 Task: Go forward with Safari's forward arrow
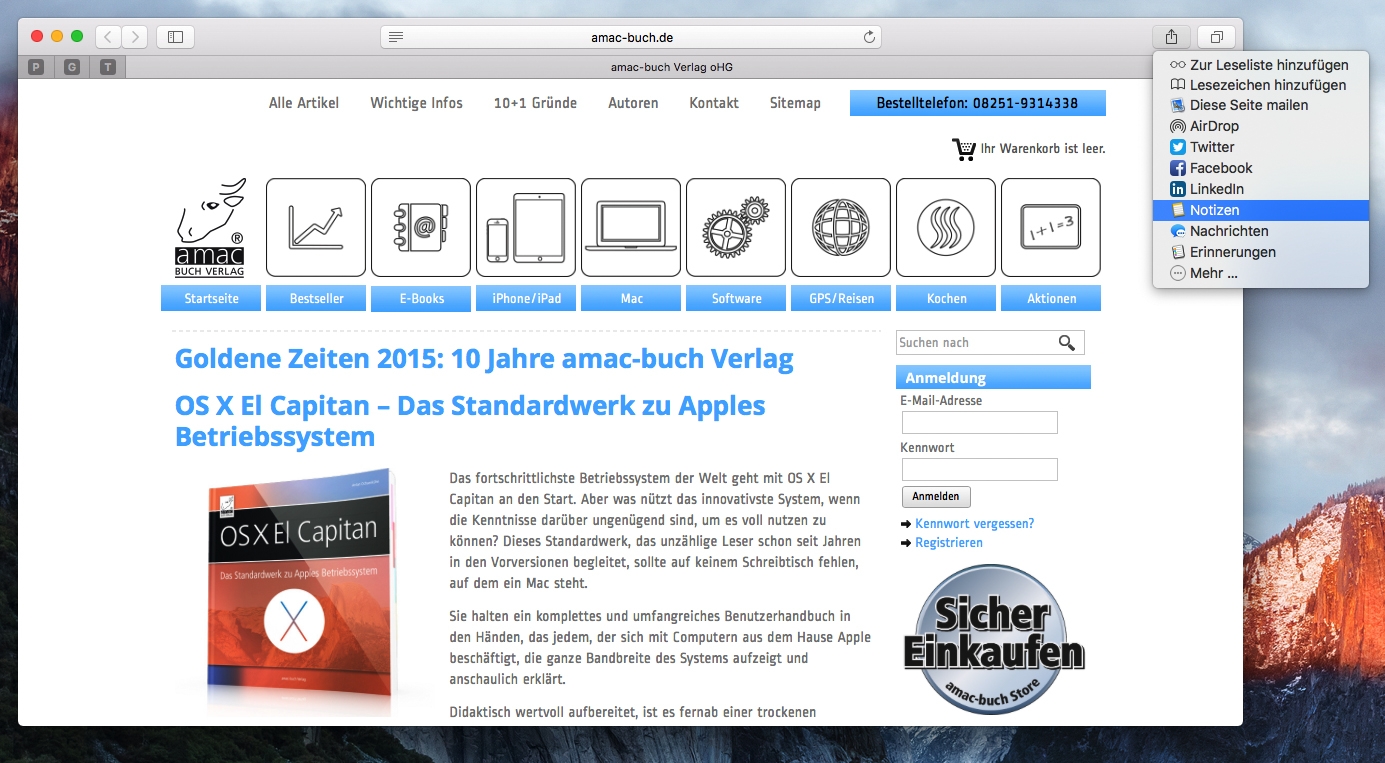[x=135, y=37]
